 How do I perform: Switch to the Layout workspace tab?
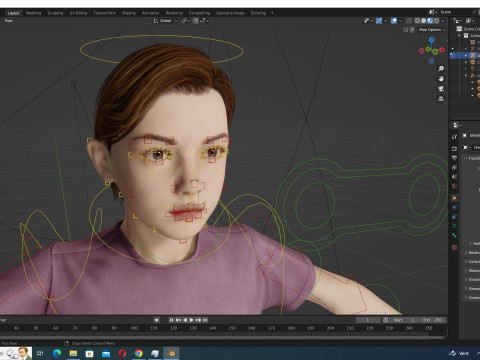pos(13,13)
